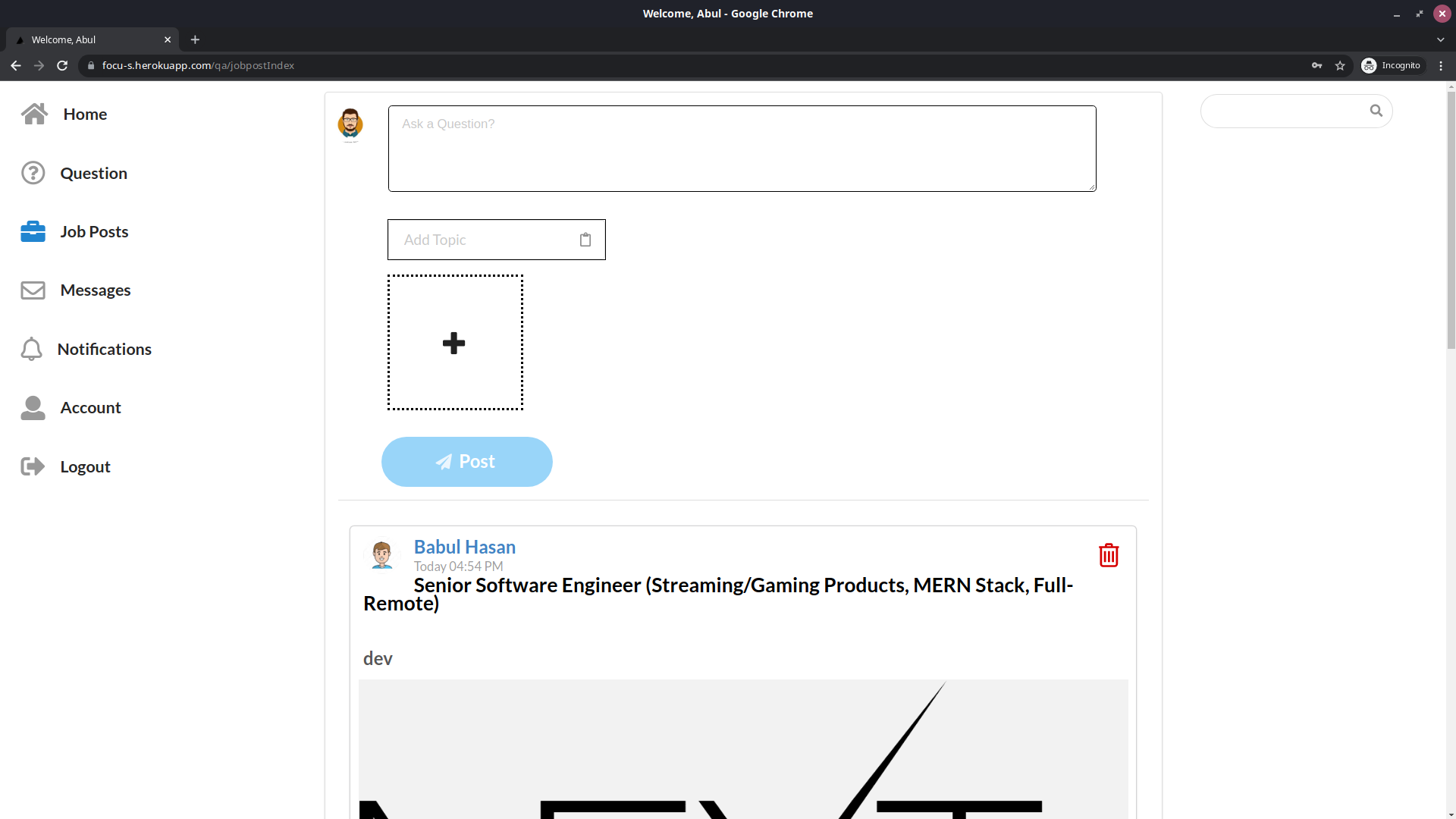Click the Logout icon
Screen dimensions: 1456x819
coord(32,466)
